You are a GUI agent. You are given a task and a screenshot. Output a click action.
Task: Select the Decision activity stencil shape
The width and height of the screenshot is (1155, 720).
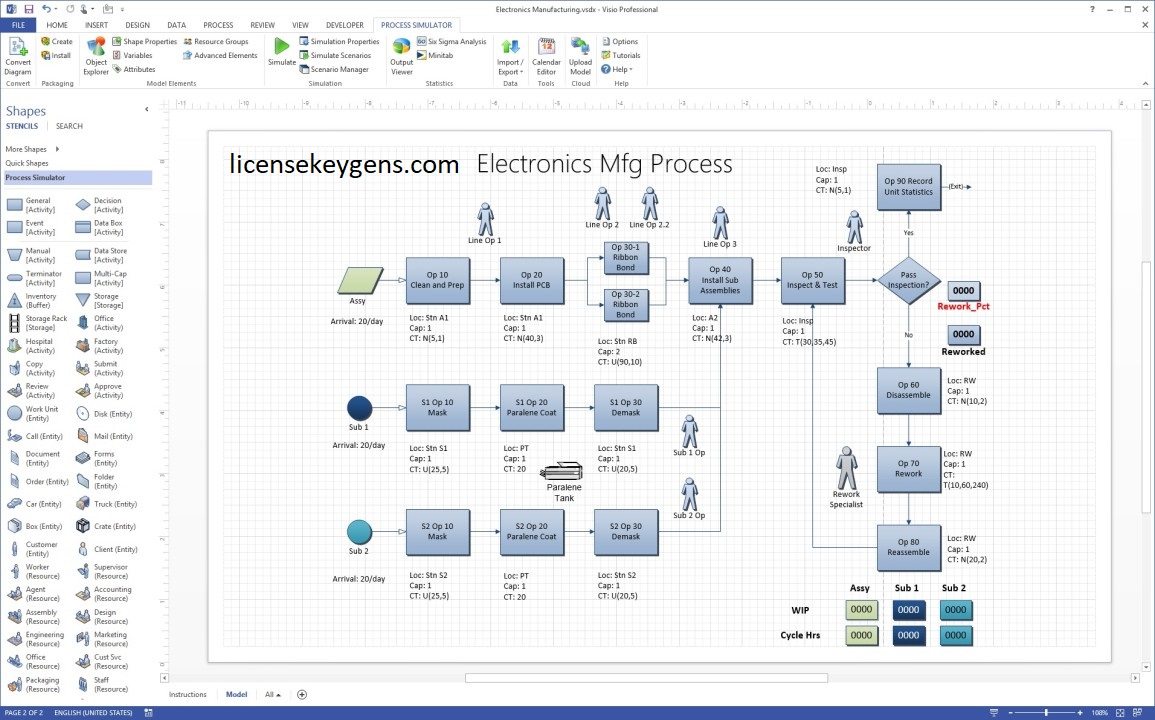[99, 205]
